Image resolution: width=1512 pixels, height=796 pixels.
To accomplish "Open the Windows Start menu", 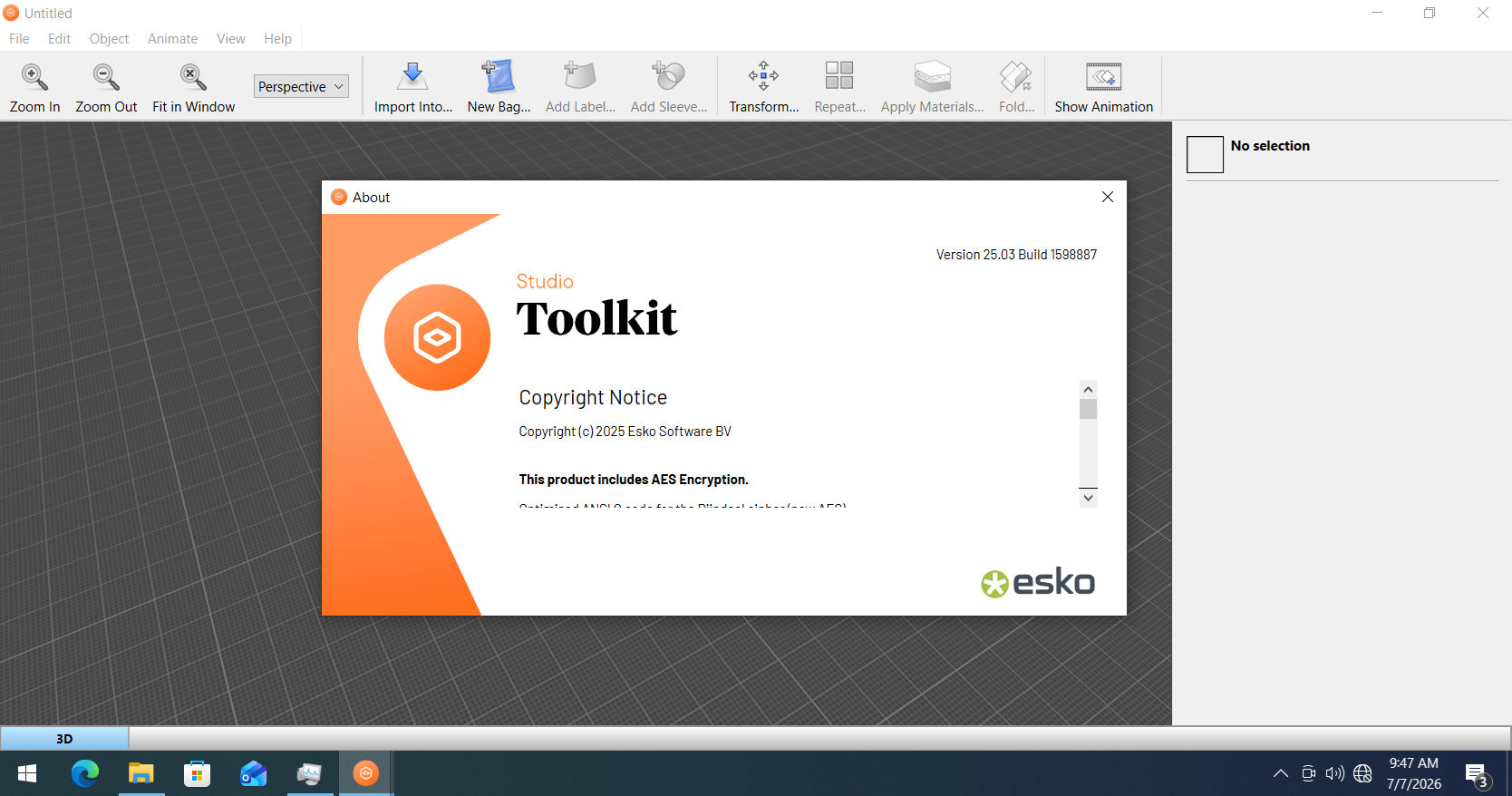I will tap(27, 773).
